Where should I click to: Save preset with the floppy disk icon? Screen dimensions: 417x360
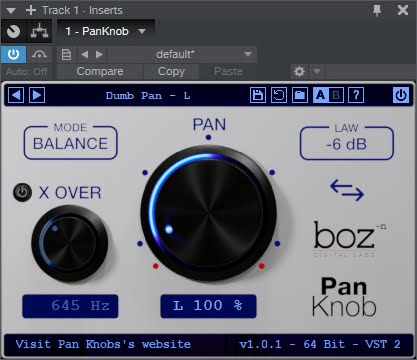tap(258, 96)
